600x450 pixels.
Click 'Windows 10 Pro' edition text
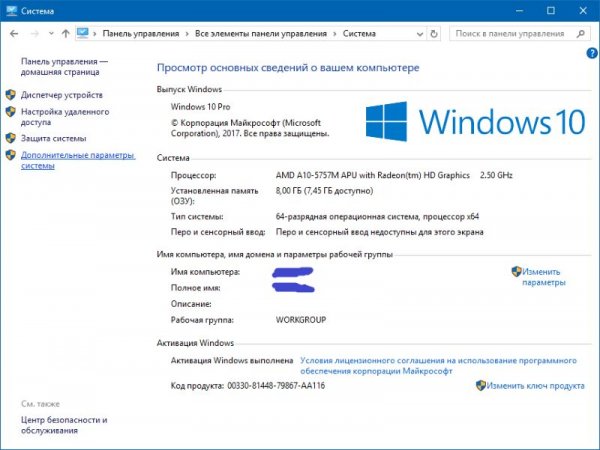[x=201, y=107]
